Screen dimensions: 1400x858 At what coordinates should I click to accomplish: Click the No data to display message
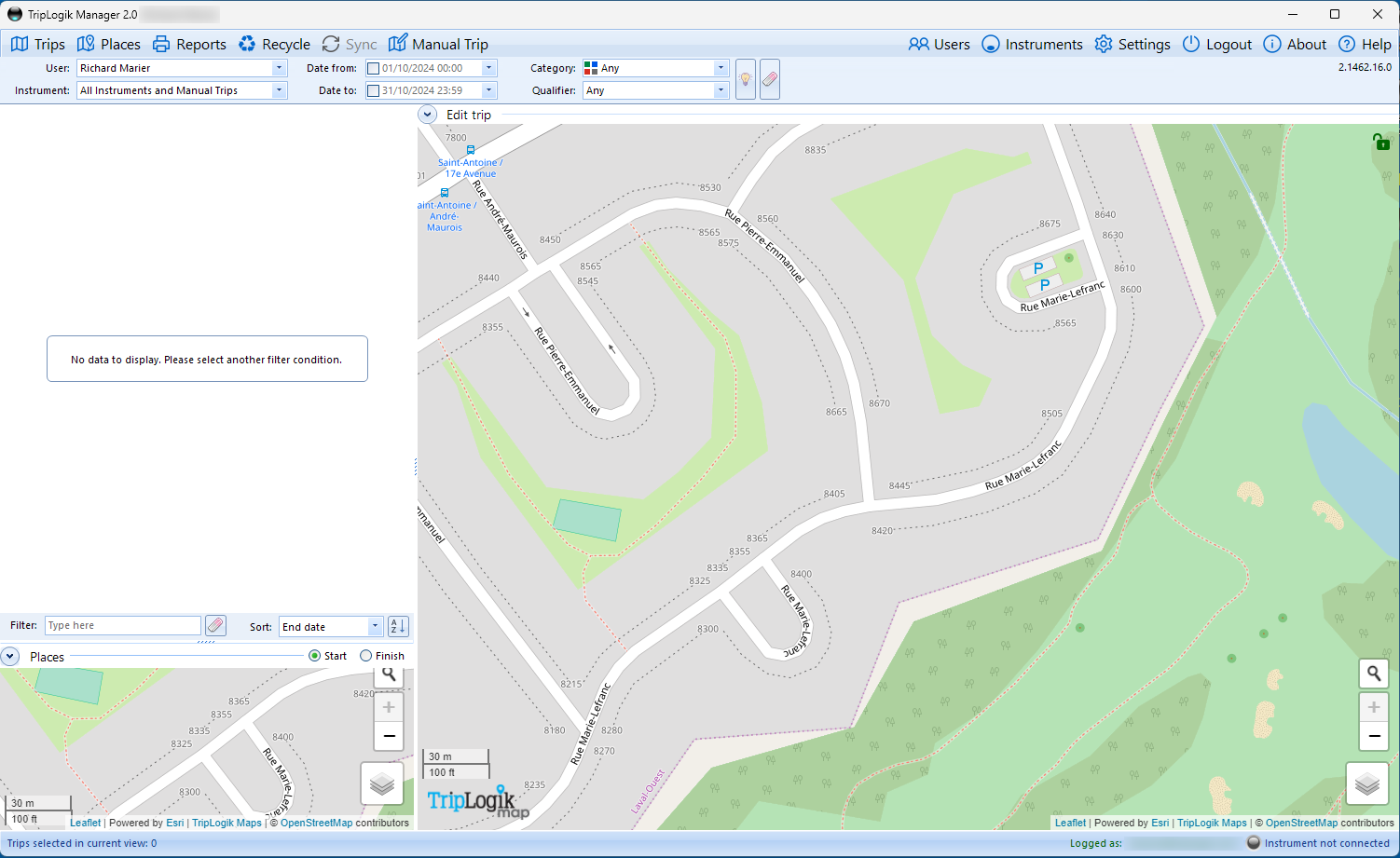pos(207,359)
